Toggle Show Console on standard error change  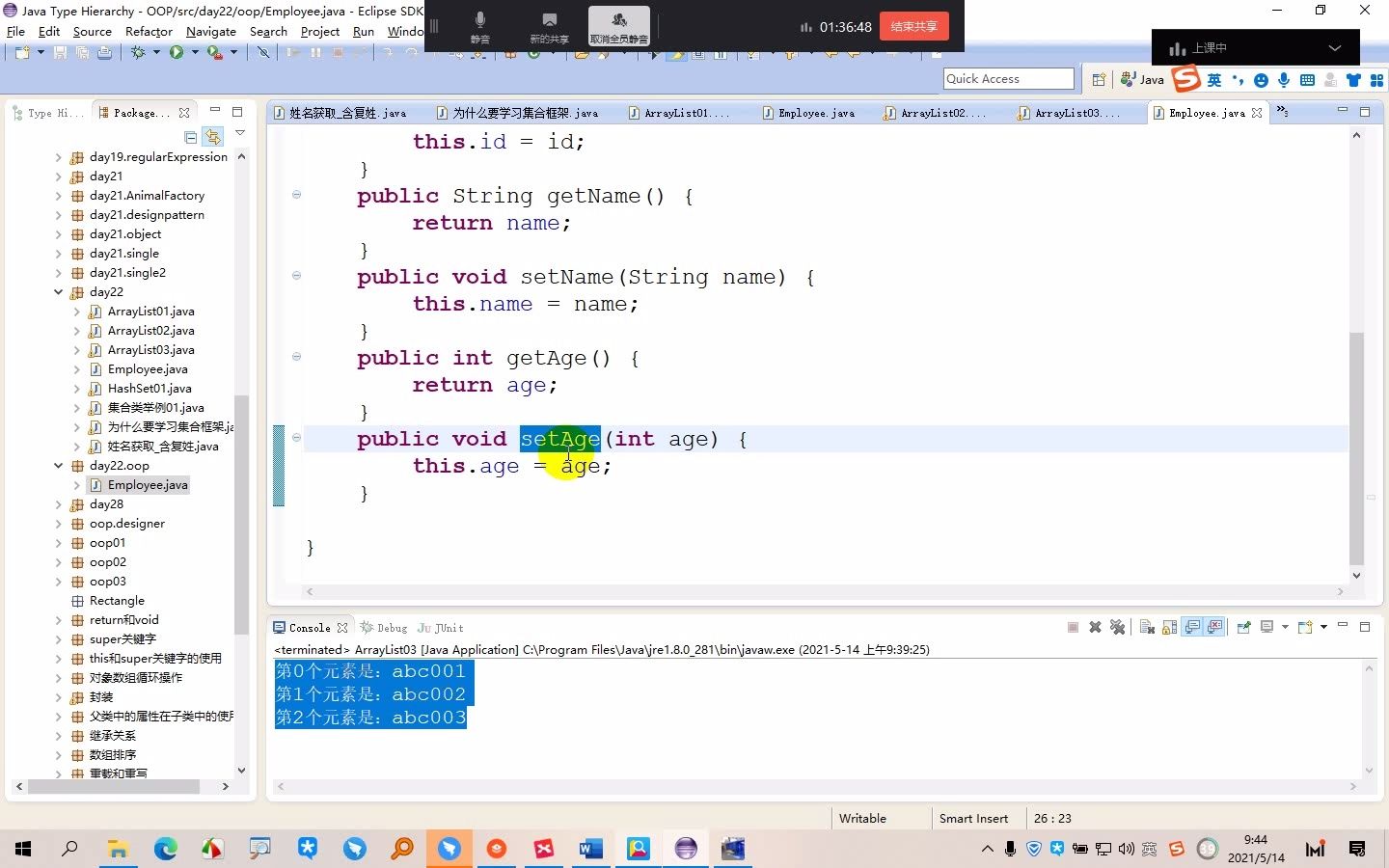[1215, 627]
